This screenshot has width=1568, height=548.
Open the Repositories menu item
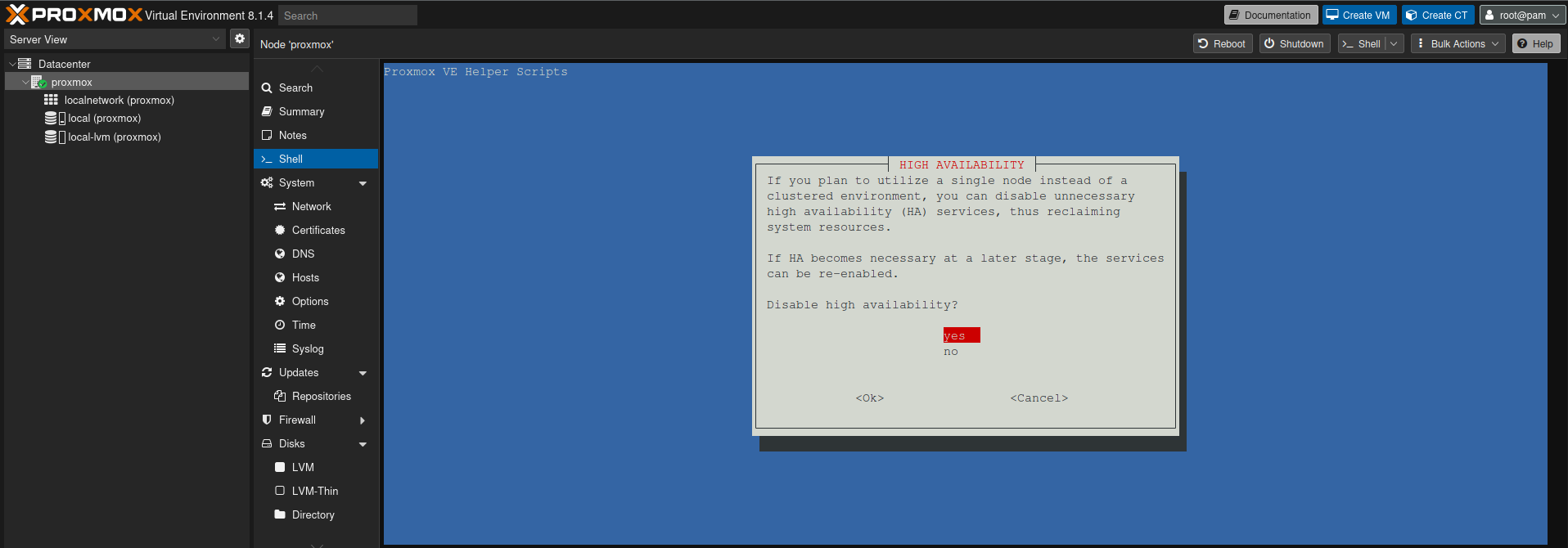pos(316,396)
